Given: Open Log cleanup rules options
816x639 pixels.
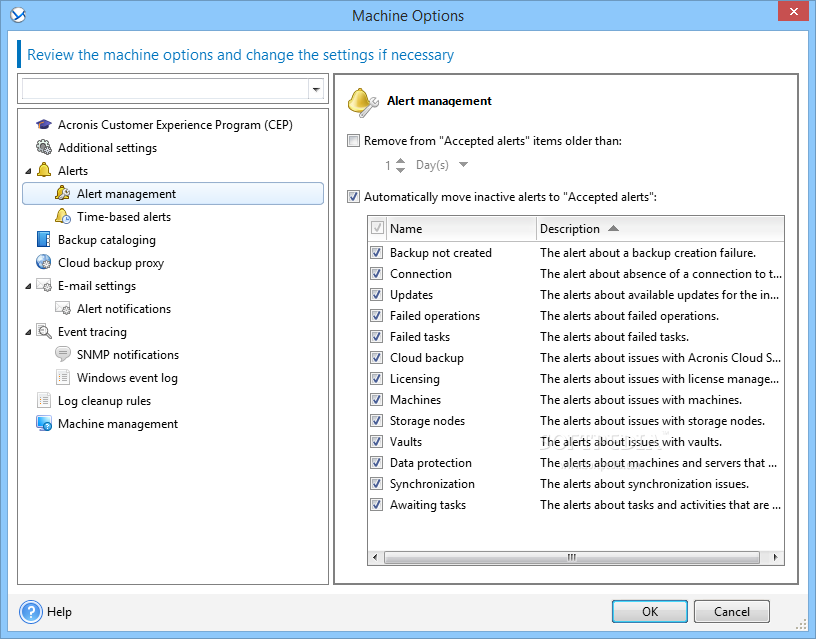Looking at the screenshot, I should (x=104, y=401).
